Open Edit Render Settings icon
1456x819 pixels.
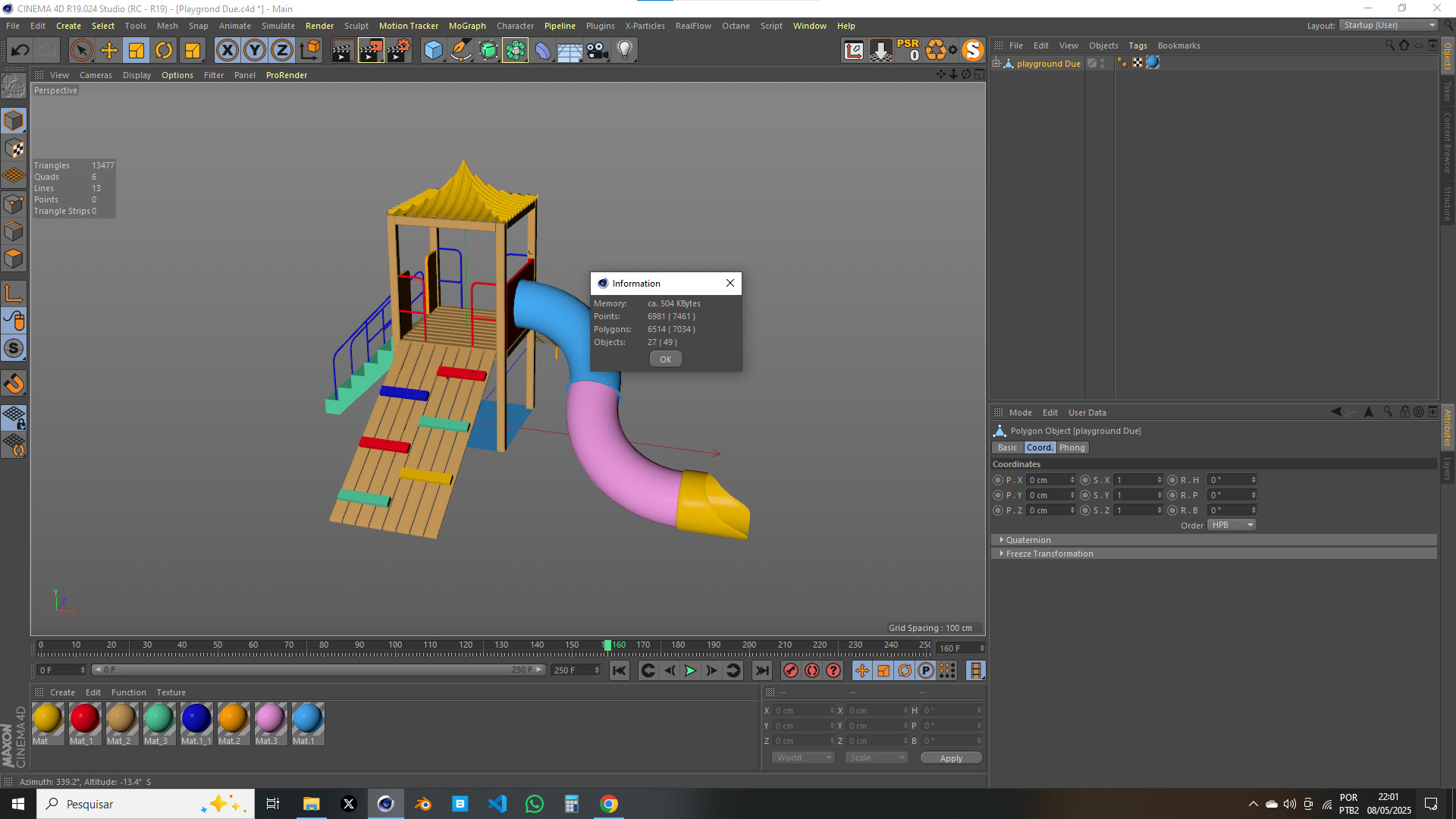point(399,51)
